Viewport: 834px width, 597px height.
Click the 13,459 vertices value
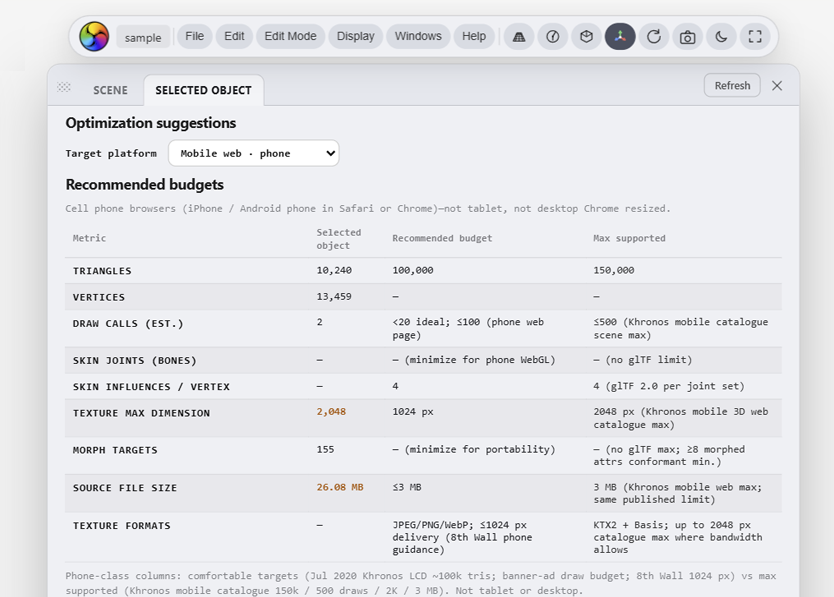pyautogui.click(x=334, y=296)
